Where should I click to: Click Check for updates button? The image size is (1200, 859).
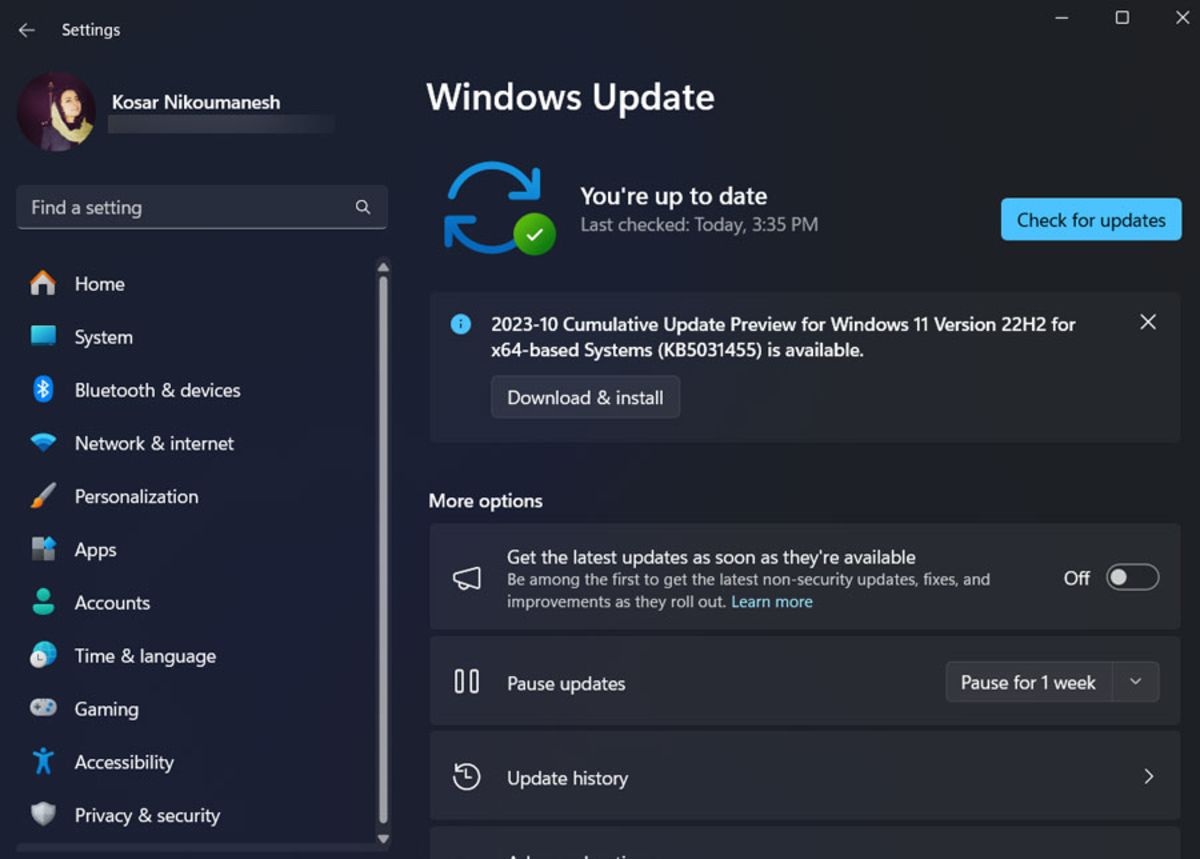[x=1091, y=220]
